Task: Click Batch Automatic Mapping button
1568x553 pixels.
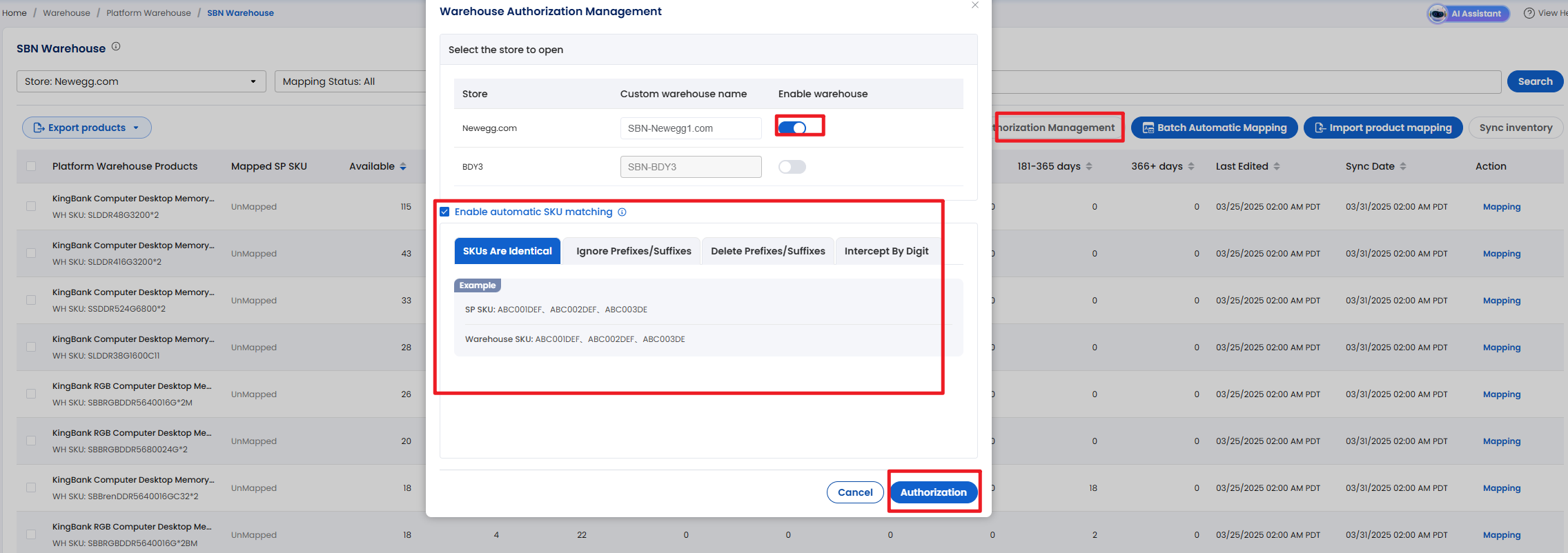Action: coord(1215,128)
